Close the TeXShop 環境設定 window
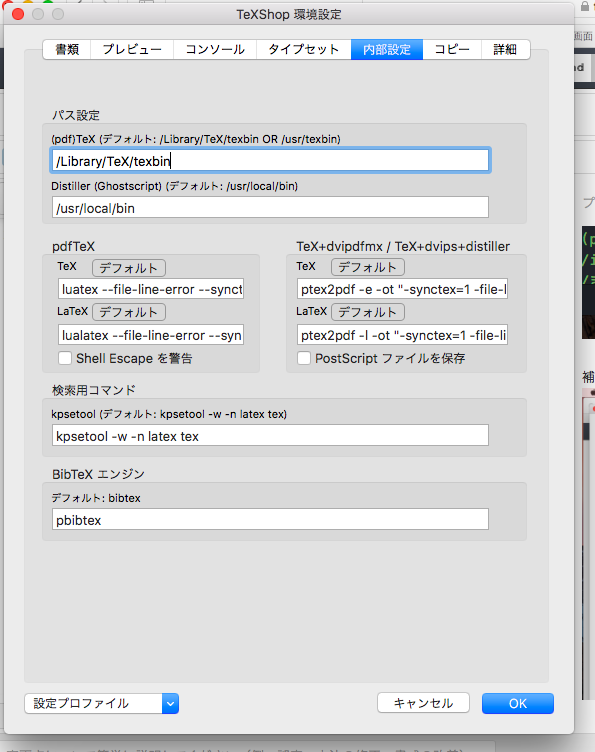The width and height of the screenshot is (595, 752). pos(18,14)
